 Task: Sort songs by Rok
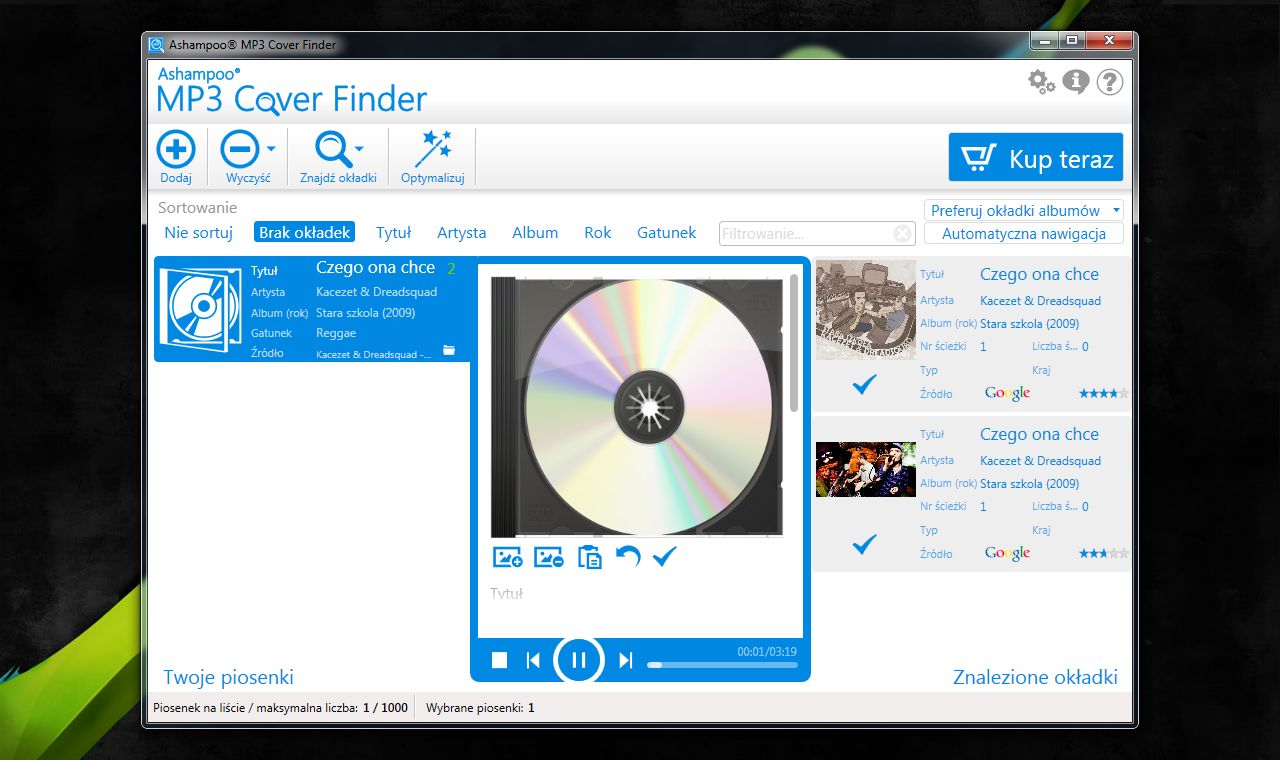click(x=598, y=232)
